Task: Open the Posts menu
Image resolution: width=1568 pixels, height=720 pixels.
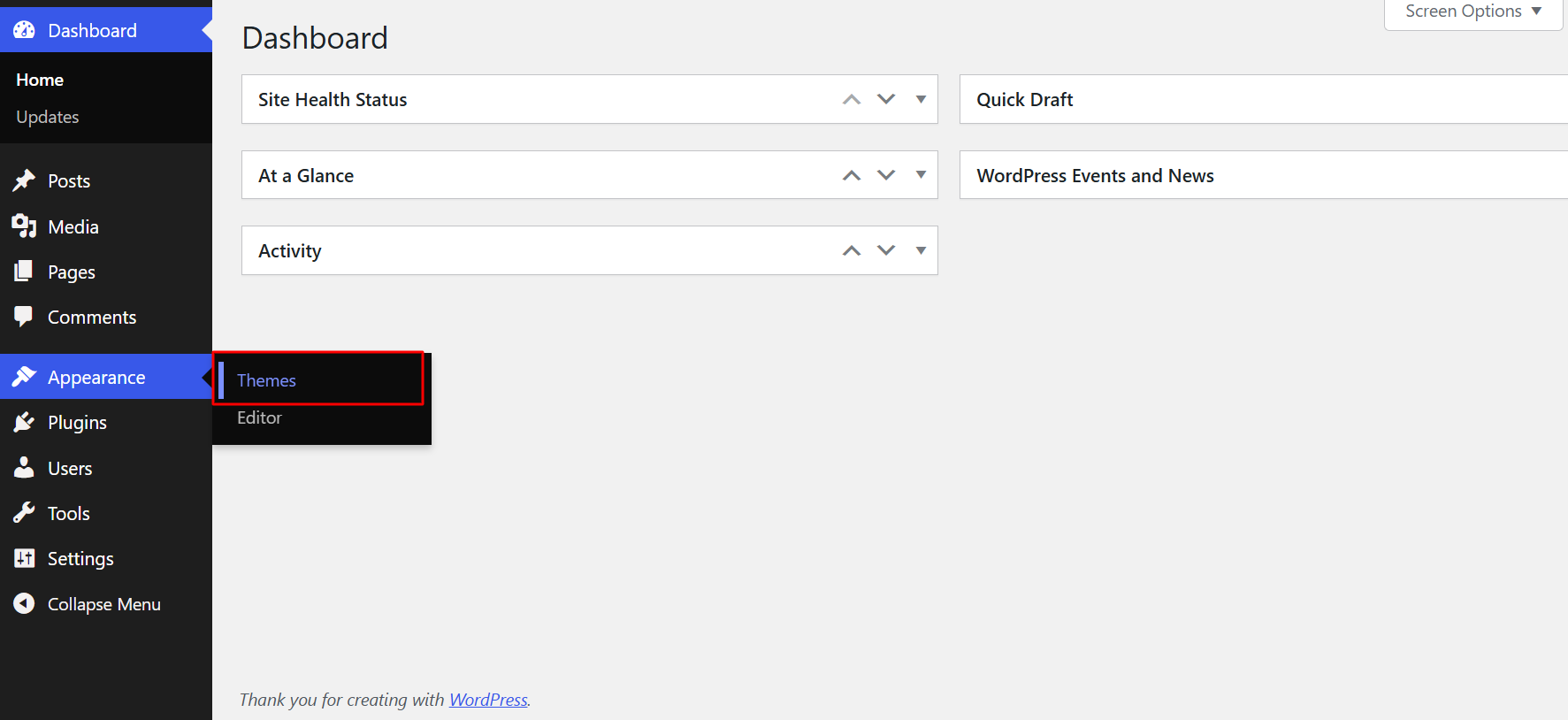Action: click(x=106, y=180)
